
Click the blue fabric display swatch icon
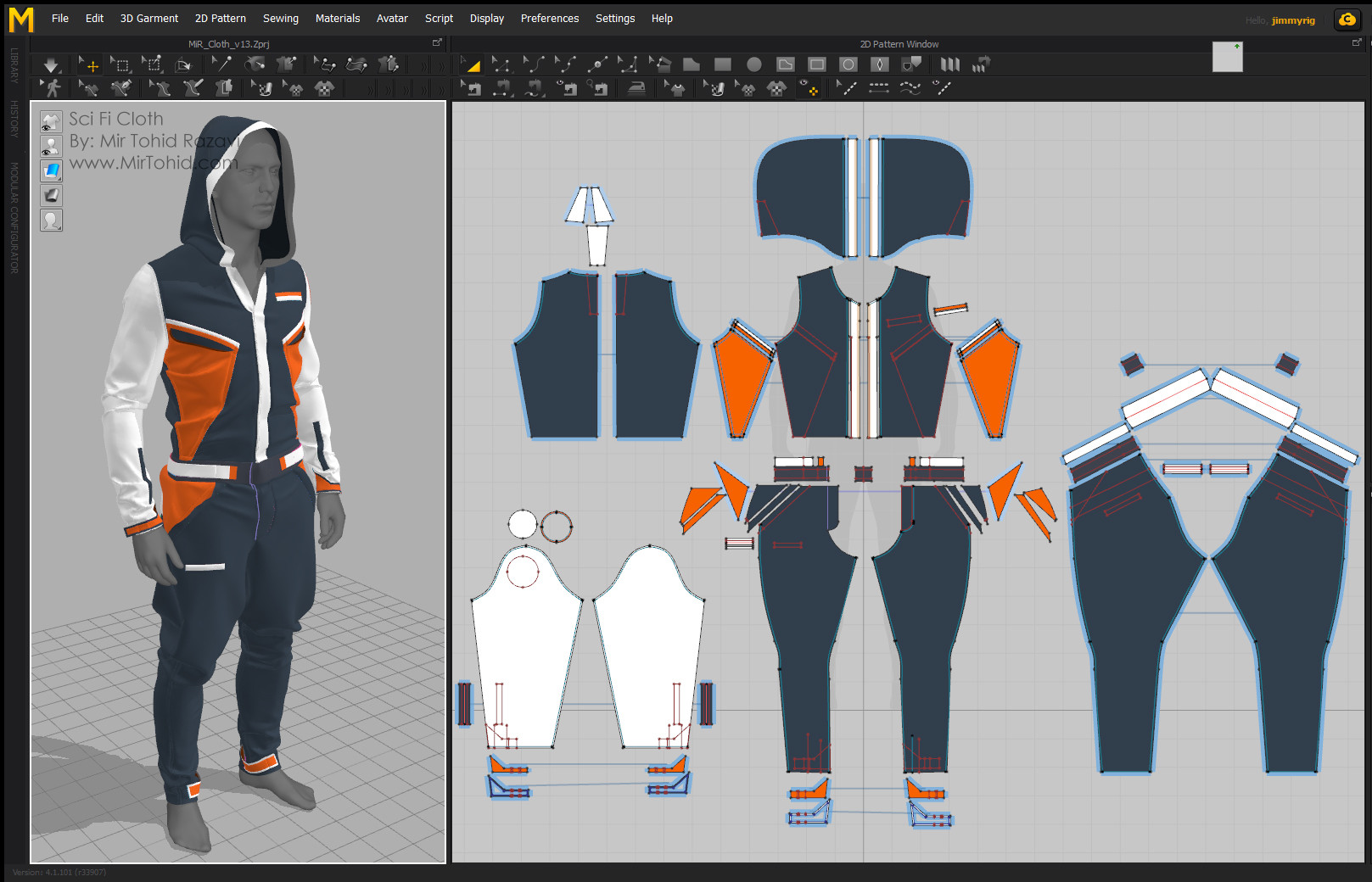(x=51, y=170)
